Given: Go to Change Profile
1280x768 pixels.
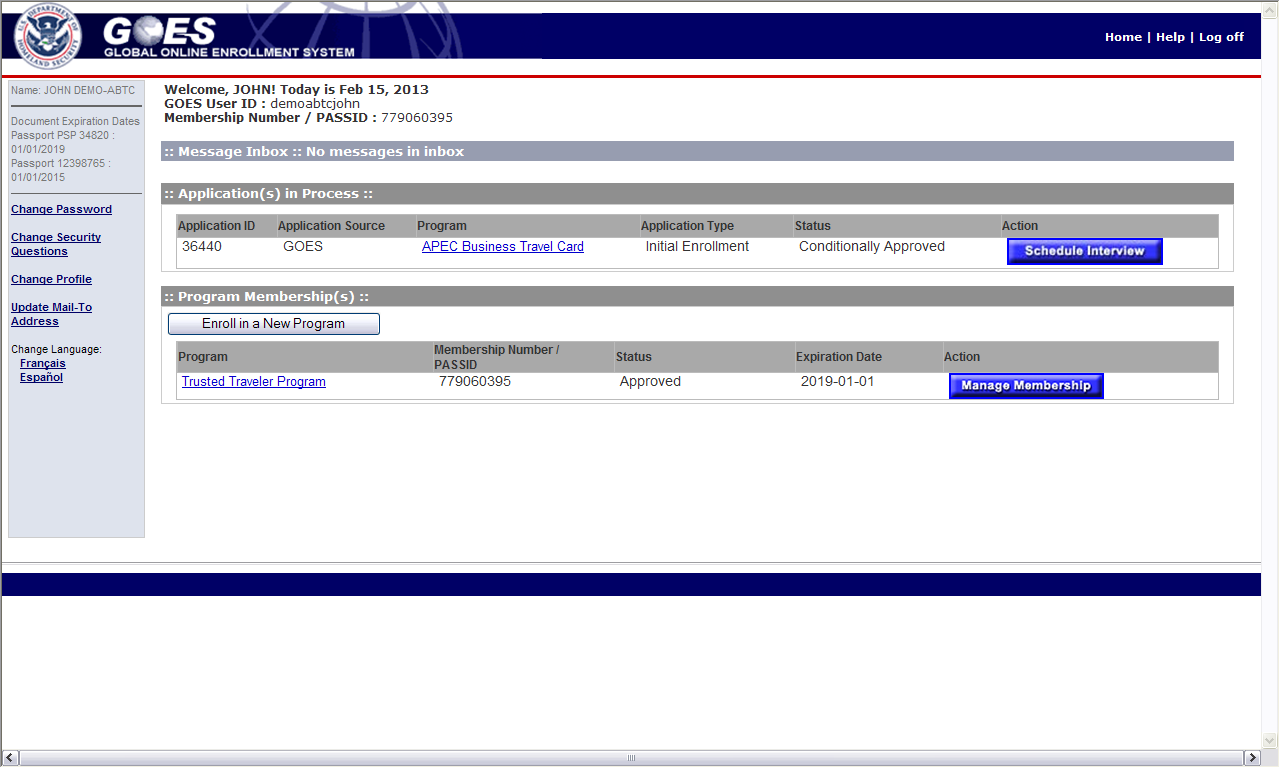Looking at the screenshot, I should tap(51, 280).
